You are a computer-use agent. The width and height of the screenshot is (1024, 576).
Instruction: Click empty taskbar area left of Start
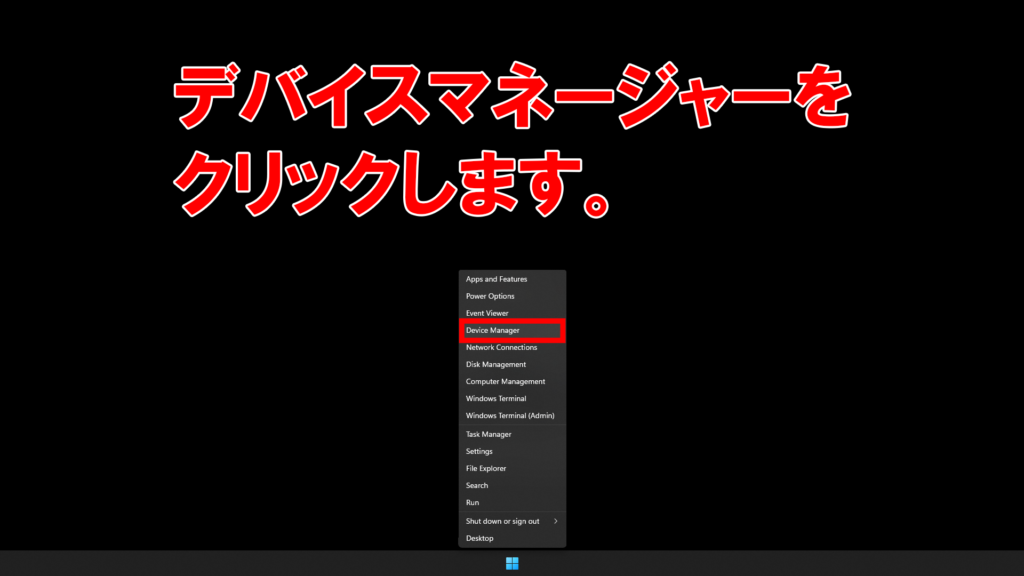pos(250,563)
